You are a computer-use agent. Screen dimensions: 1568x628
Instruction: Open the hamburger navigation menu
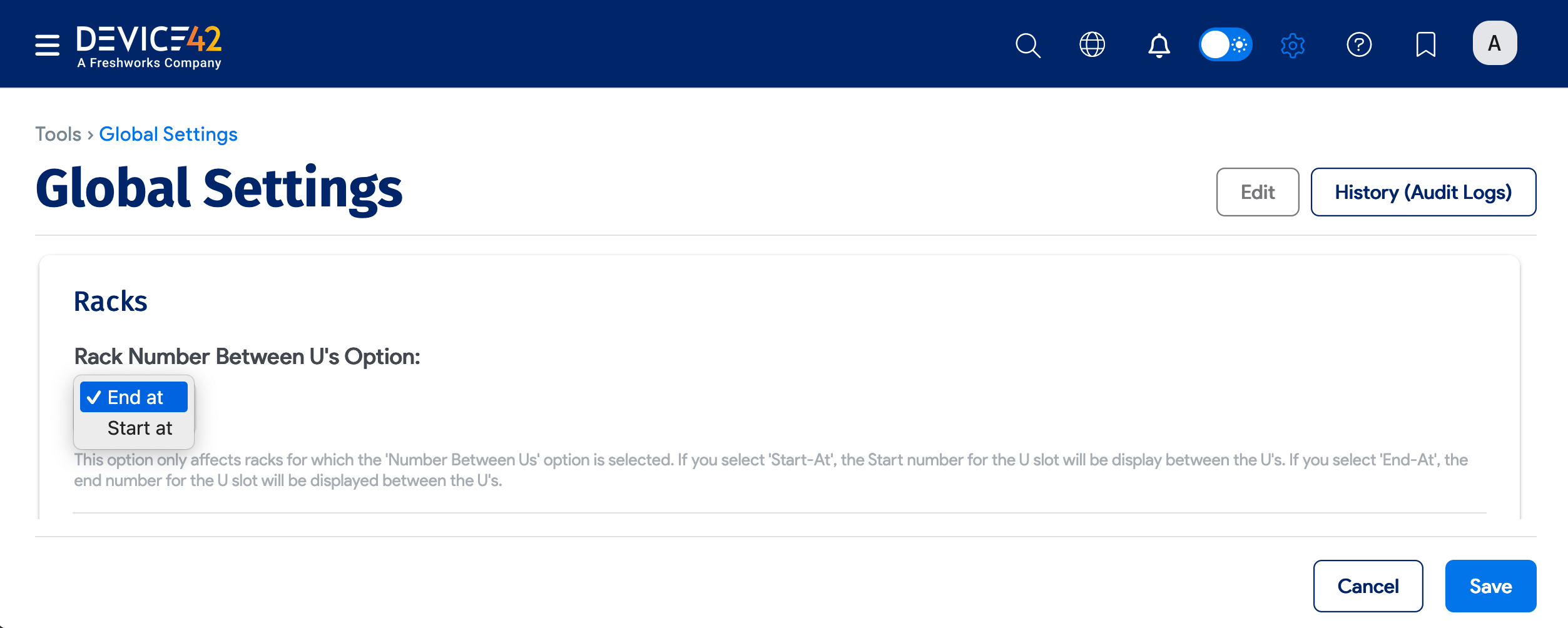[x=47, y=45]
